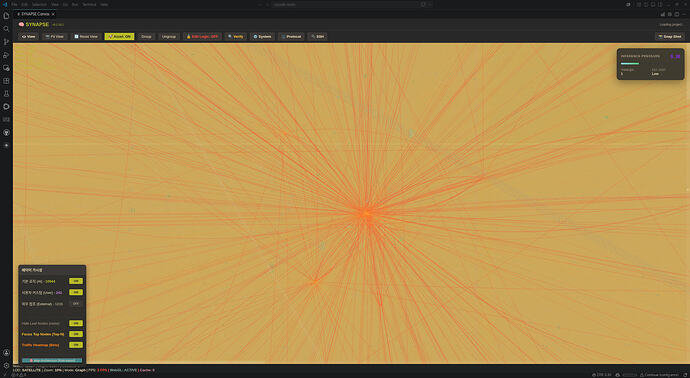The image size is (690, 378).
Task: Click the SSH button
Action: [317, 37]
